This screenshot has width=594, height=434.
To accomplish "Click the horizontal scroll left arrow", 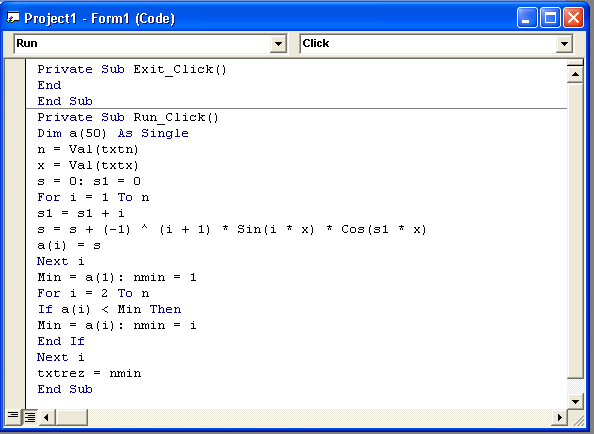I will pyautogui.click(x=47, y=417).
